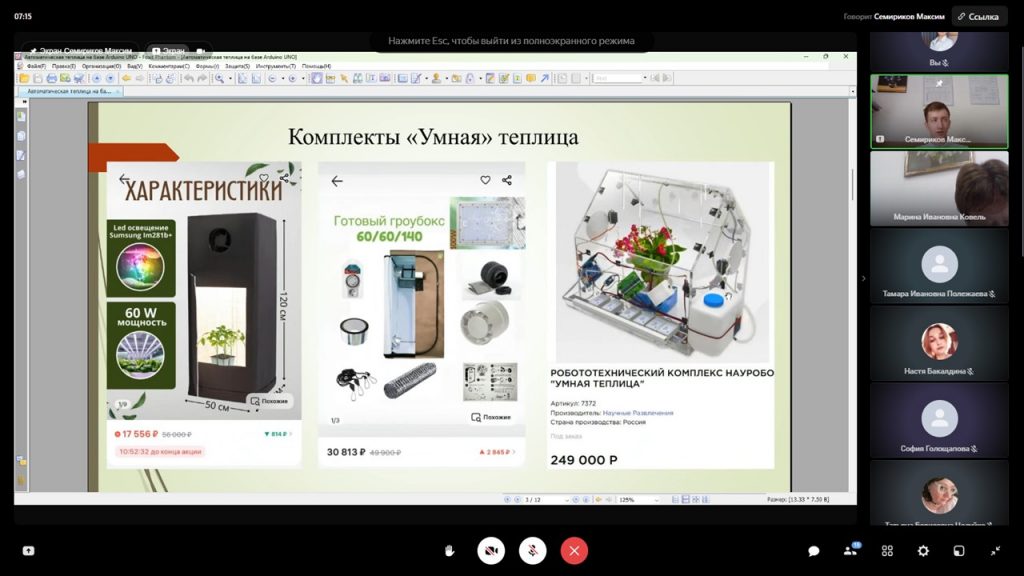End the call with red button

[x=574, y=551]
